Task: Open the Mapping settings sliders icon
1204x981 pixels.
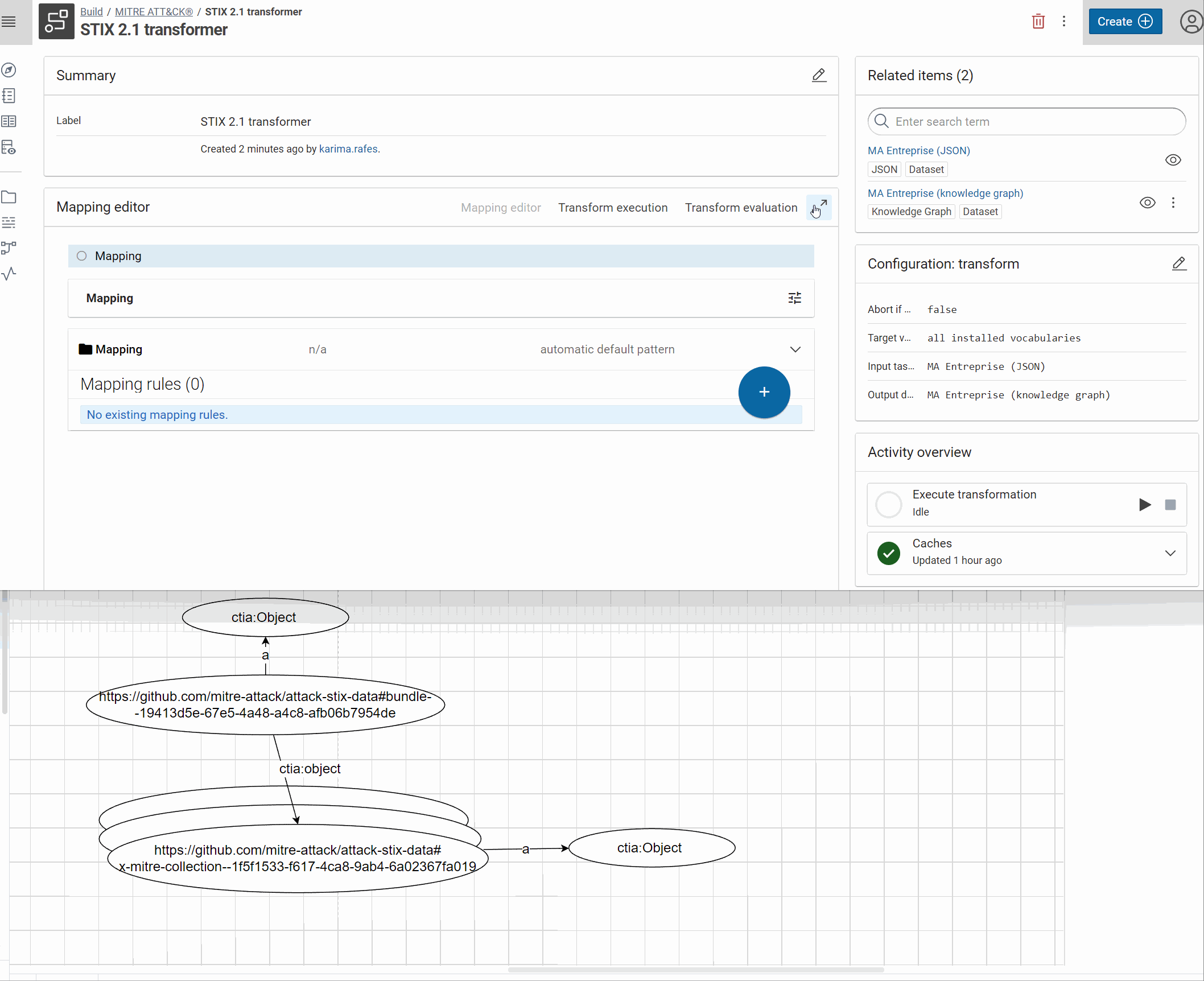Action: tap(794, 298)
